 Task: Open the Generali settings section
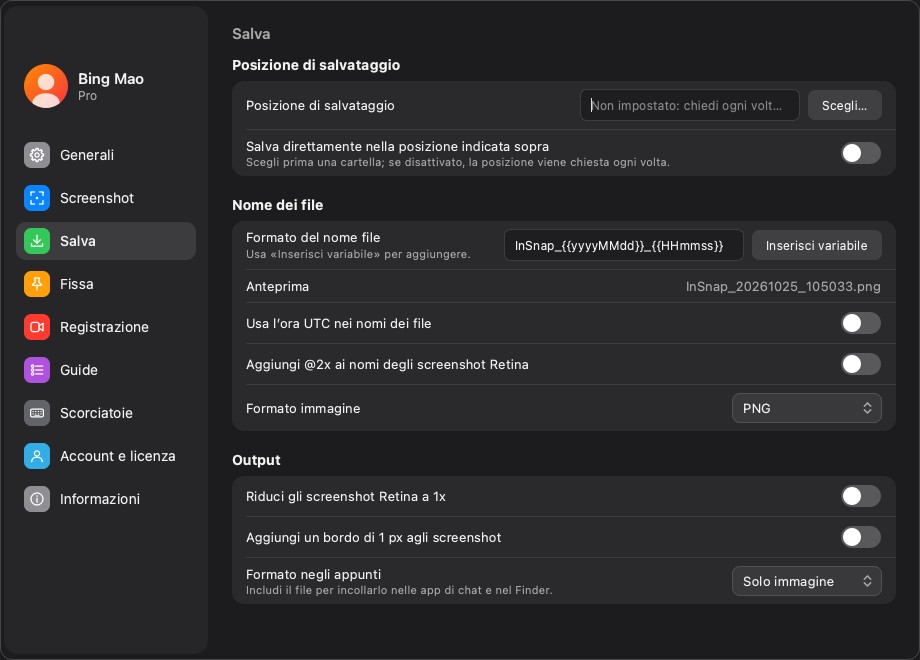106,155
